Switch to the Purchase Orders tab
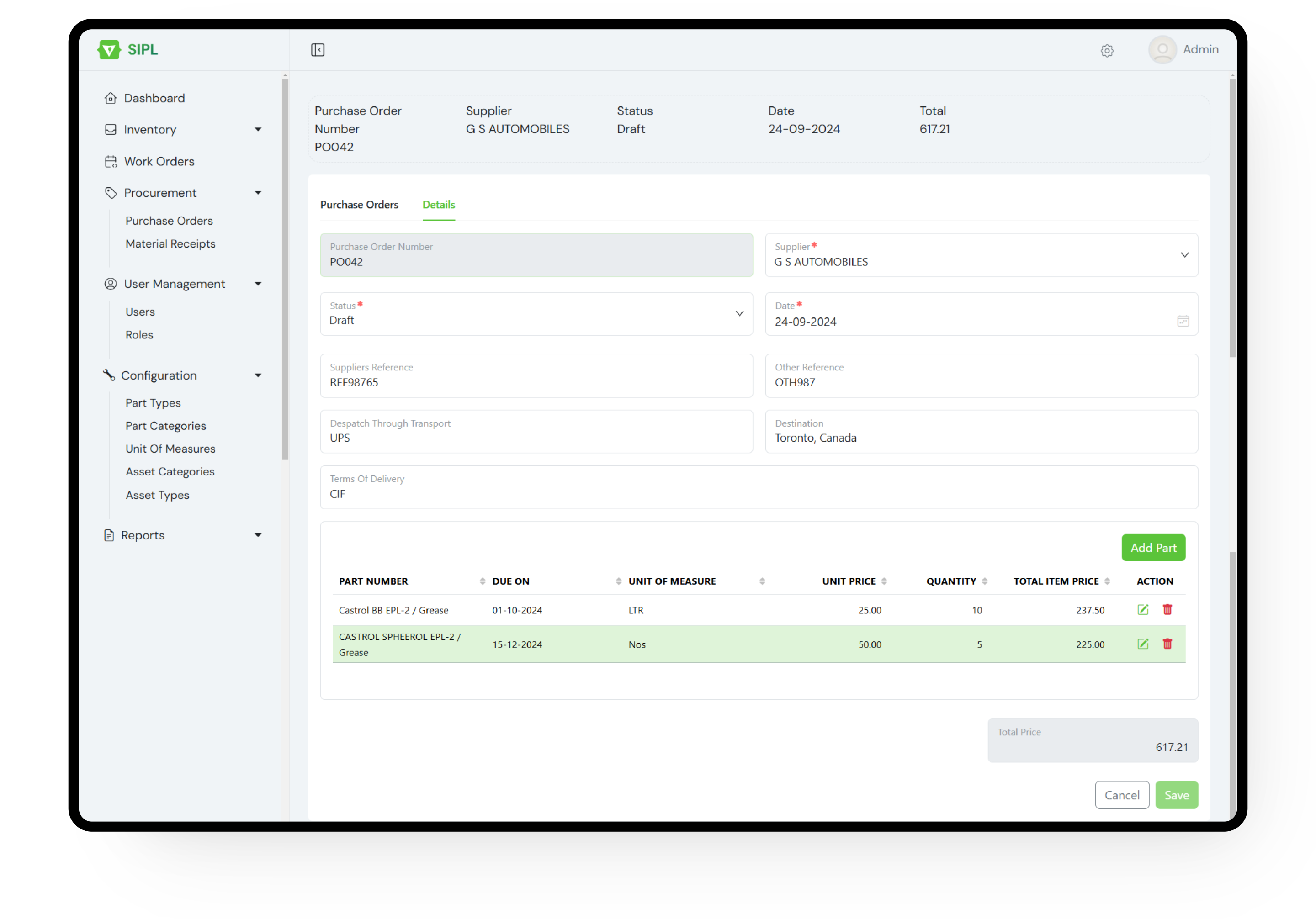This screenshot has width=1316, height=919. pos(359,205)
